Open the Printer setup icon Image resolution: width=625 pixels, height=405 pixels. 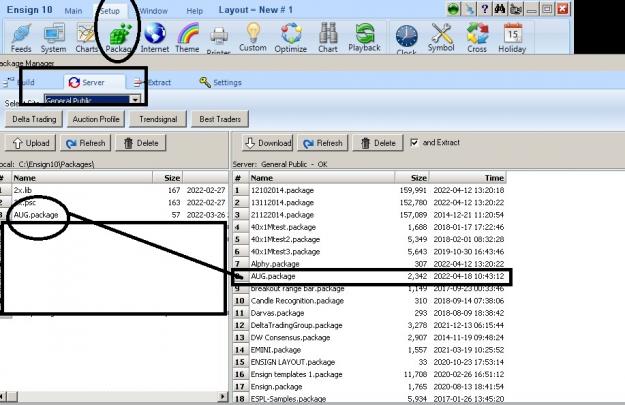[218, 40]
